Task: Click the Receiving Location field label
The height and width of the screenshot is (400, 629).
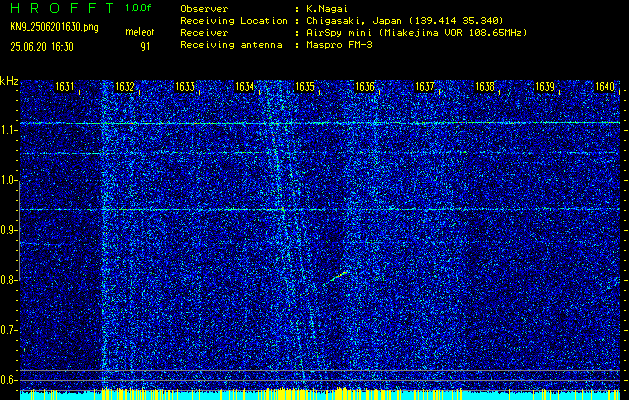Action: tap(234, 21)
